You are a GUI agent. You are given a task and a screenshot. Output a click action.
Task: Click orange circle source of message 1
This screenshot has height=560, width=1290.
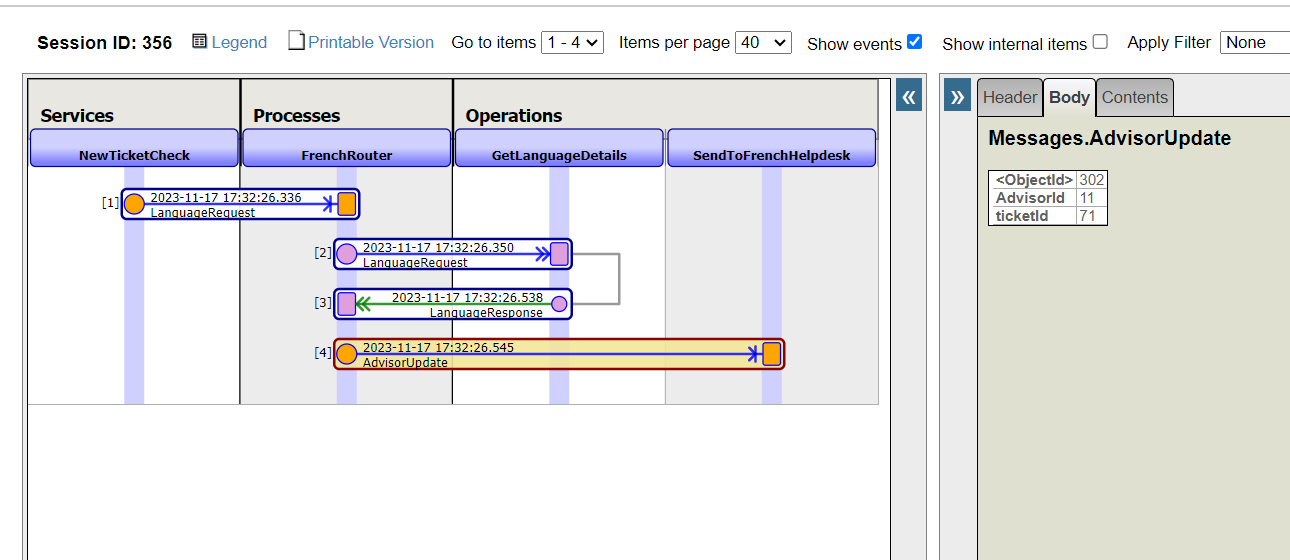tap(134, 204)
